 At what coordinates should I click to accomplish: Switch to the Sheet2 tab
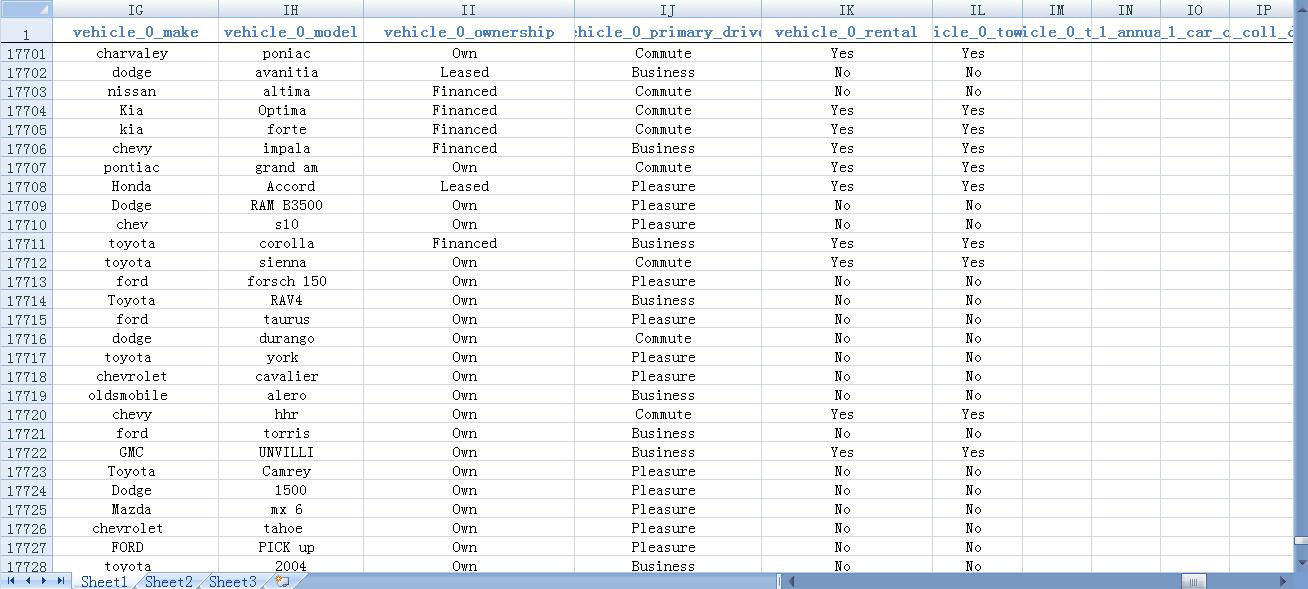click(168, 581)
